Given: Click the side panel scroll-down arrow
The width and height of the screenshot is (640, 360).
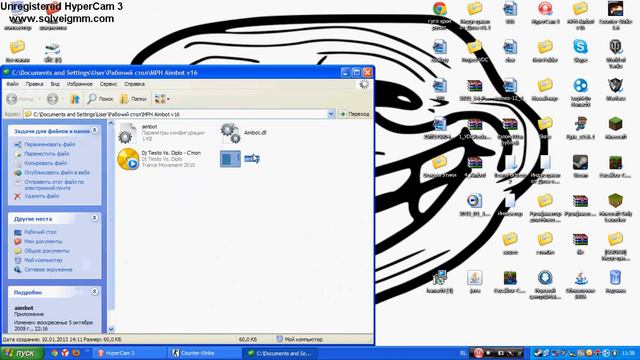Looking at the screenshot, I should [x=111, y=329].
